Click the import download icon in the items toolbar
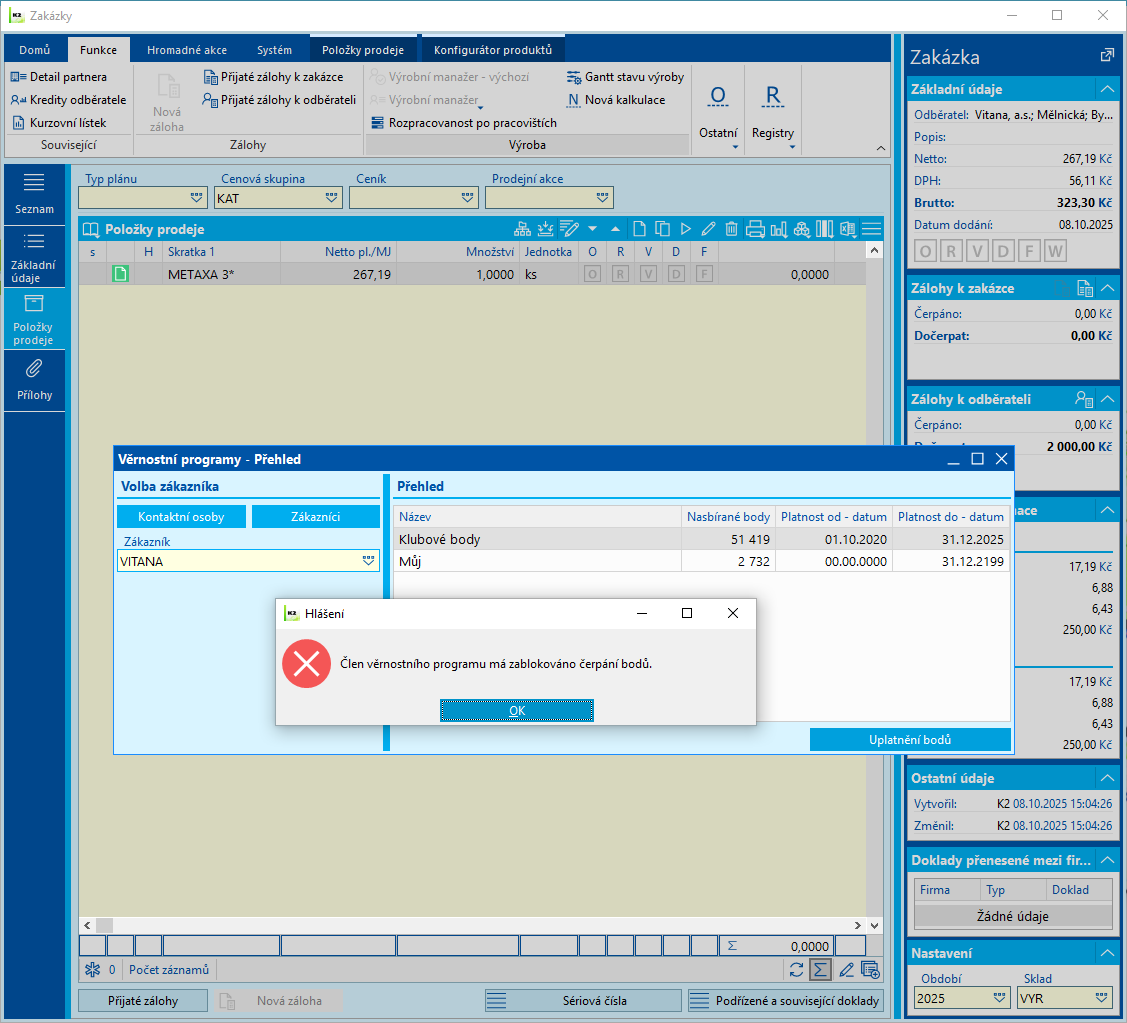1127x1023 pixels. coord(546,229)
